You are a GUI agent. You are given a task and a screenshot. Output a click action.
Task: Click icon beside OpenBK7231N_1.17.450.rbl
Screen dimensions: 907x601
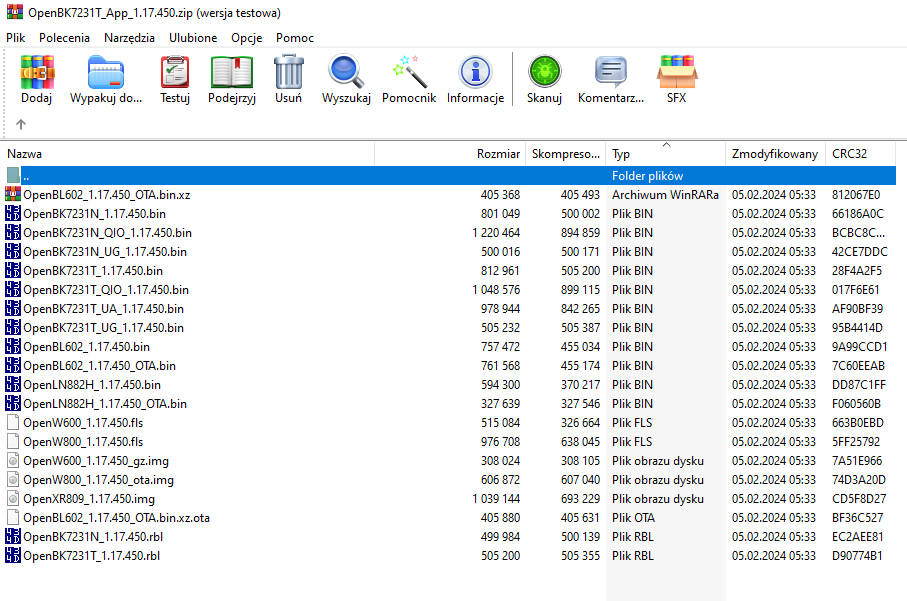click(13, 537)
